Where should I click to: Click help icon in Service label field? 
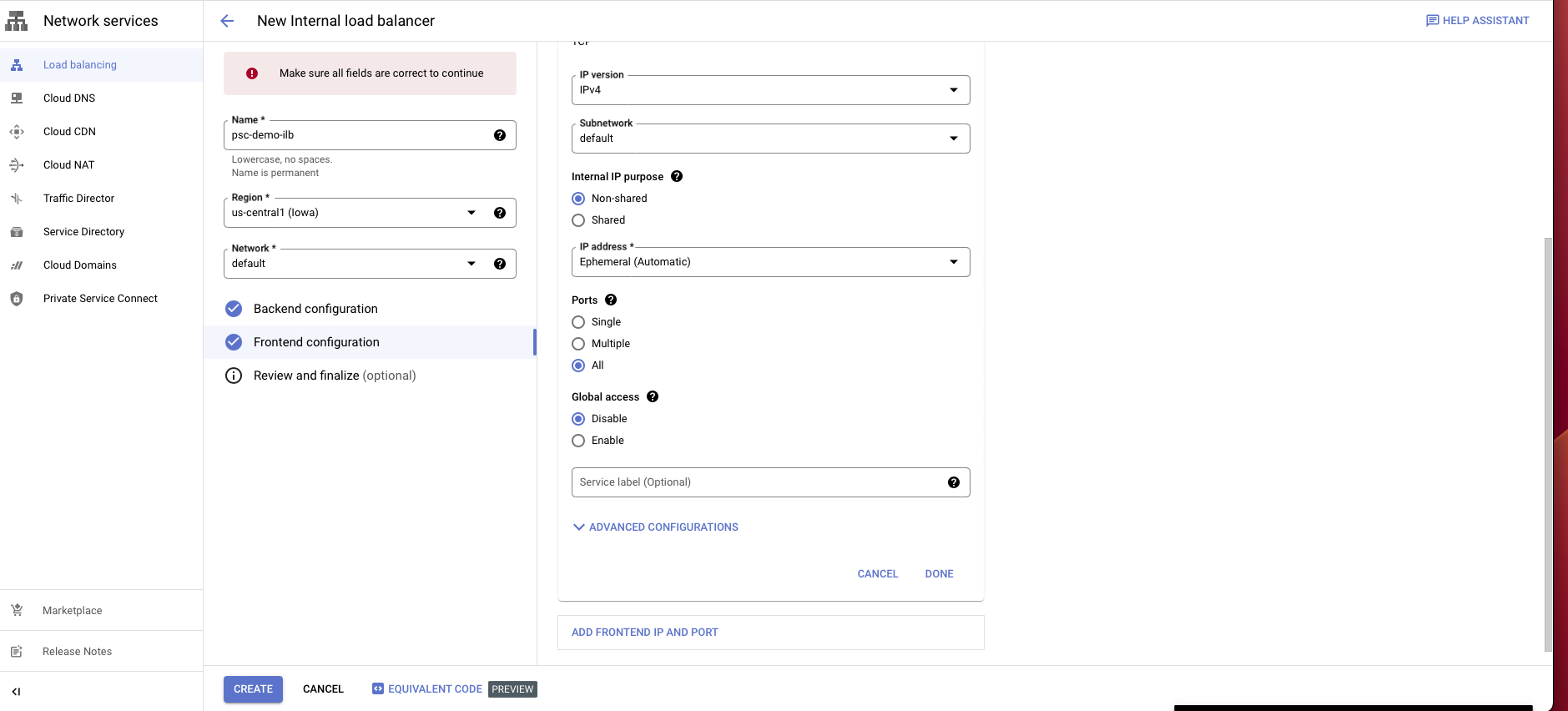953,482
